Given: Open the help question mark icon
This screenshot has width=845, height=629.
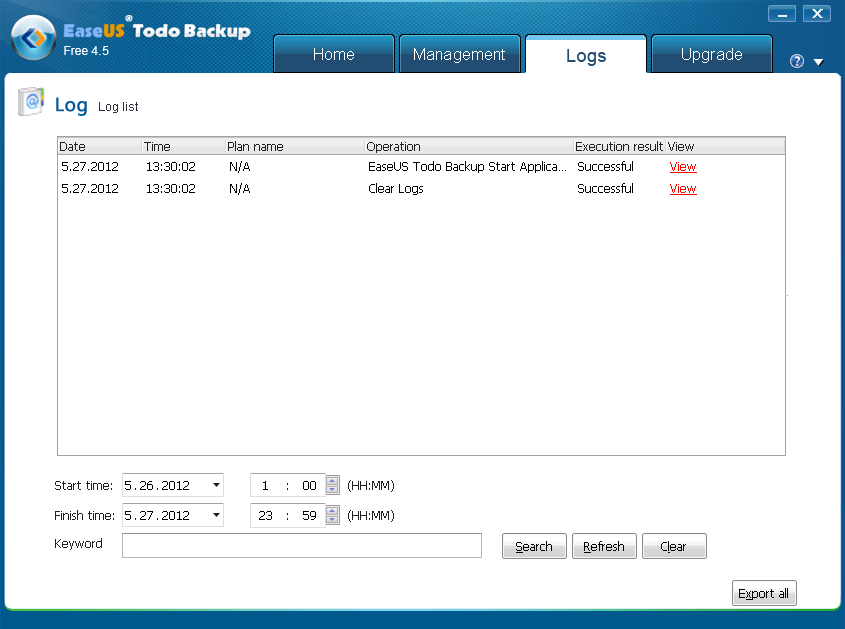Looking at the screenshot, I should [796, 61].
